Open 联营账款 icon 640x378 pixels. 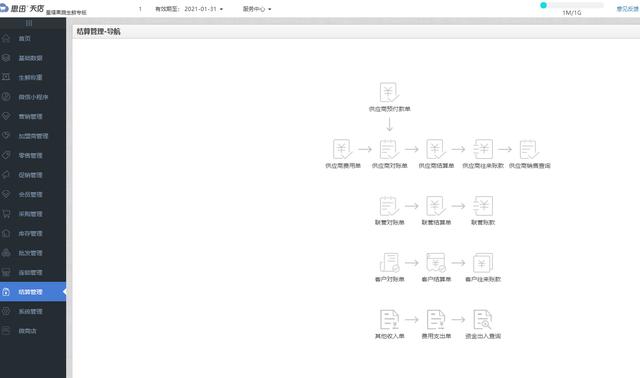[483, 206]
